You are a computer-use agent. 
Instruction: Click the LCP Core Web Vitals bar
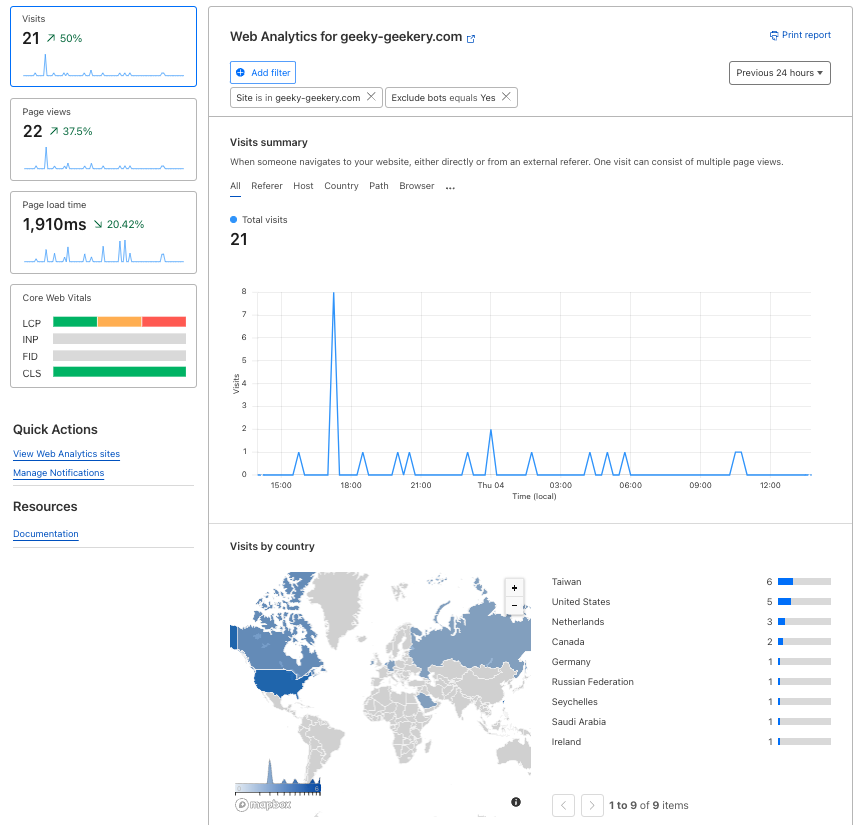pyautogui.click(x=119, y=322)
